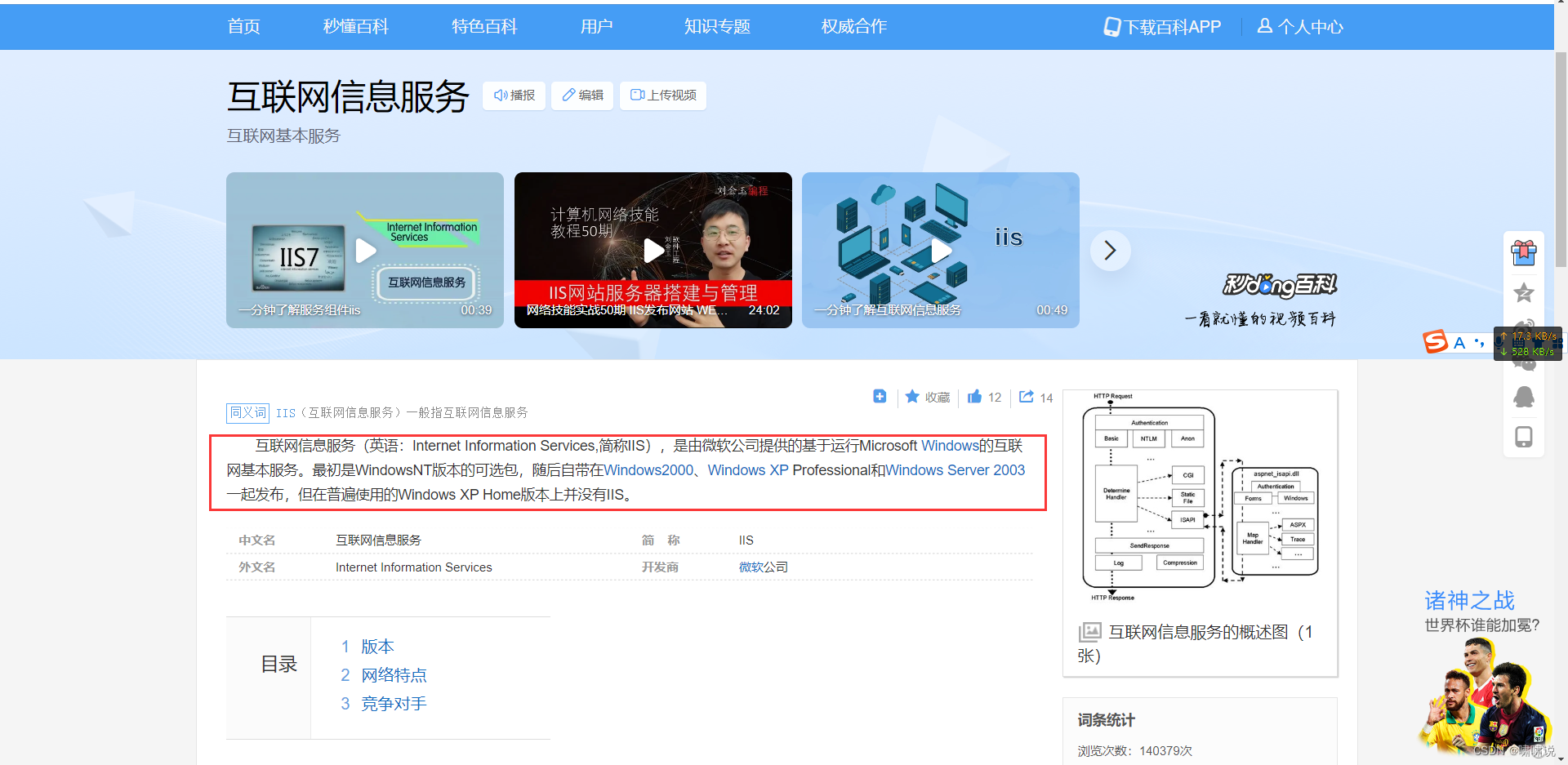Click the mobile phone icon in side toolbar

tap(1524, 437)
